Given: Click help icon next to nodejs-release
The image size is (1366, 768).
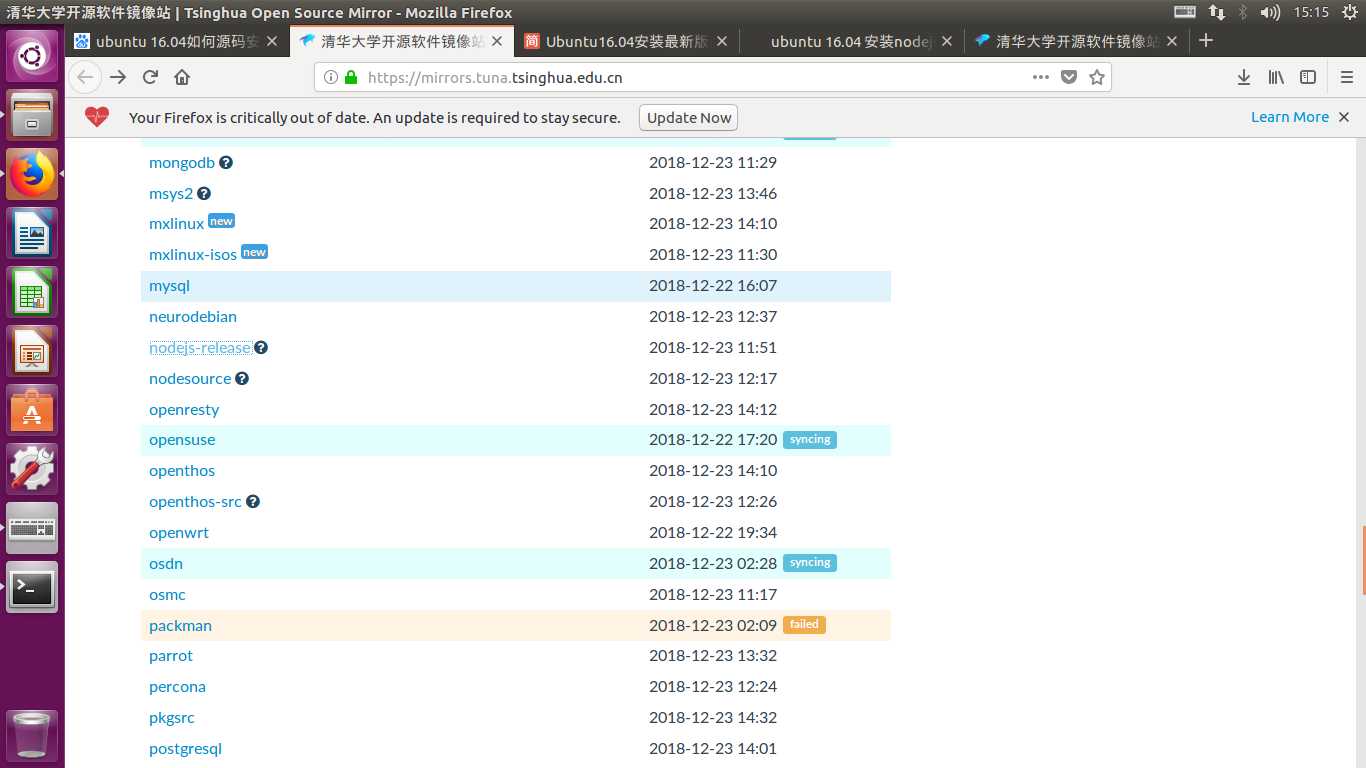Looking at the screenshot, I should tap(261, 347).
